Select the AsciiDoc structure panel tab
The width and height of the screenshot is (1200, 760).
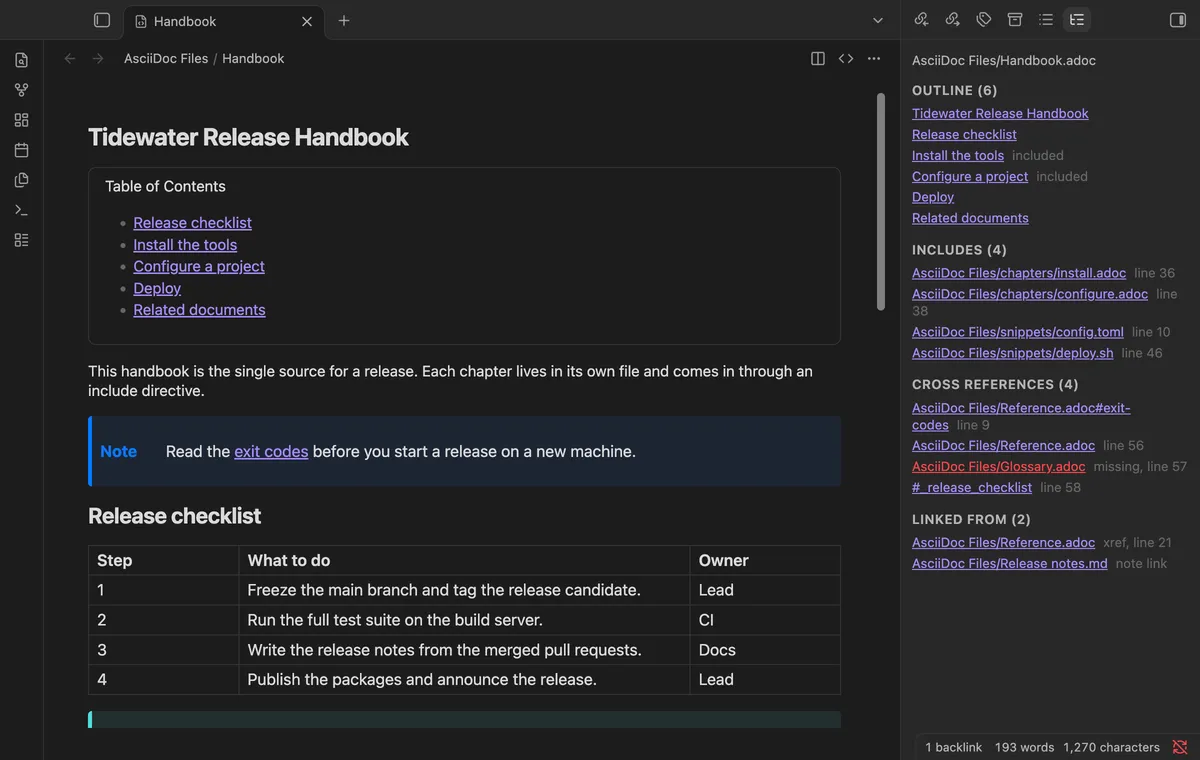pos(1077,20)
